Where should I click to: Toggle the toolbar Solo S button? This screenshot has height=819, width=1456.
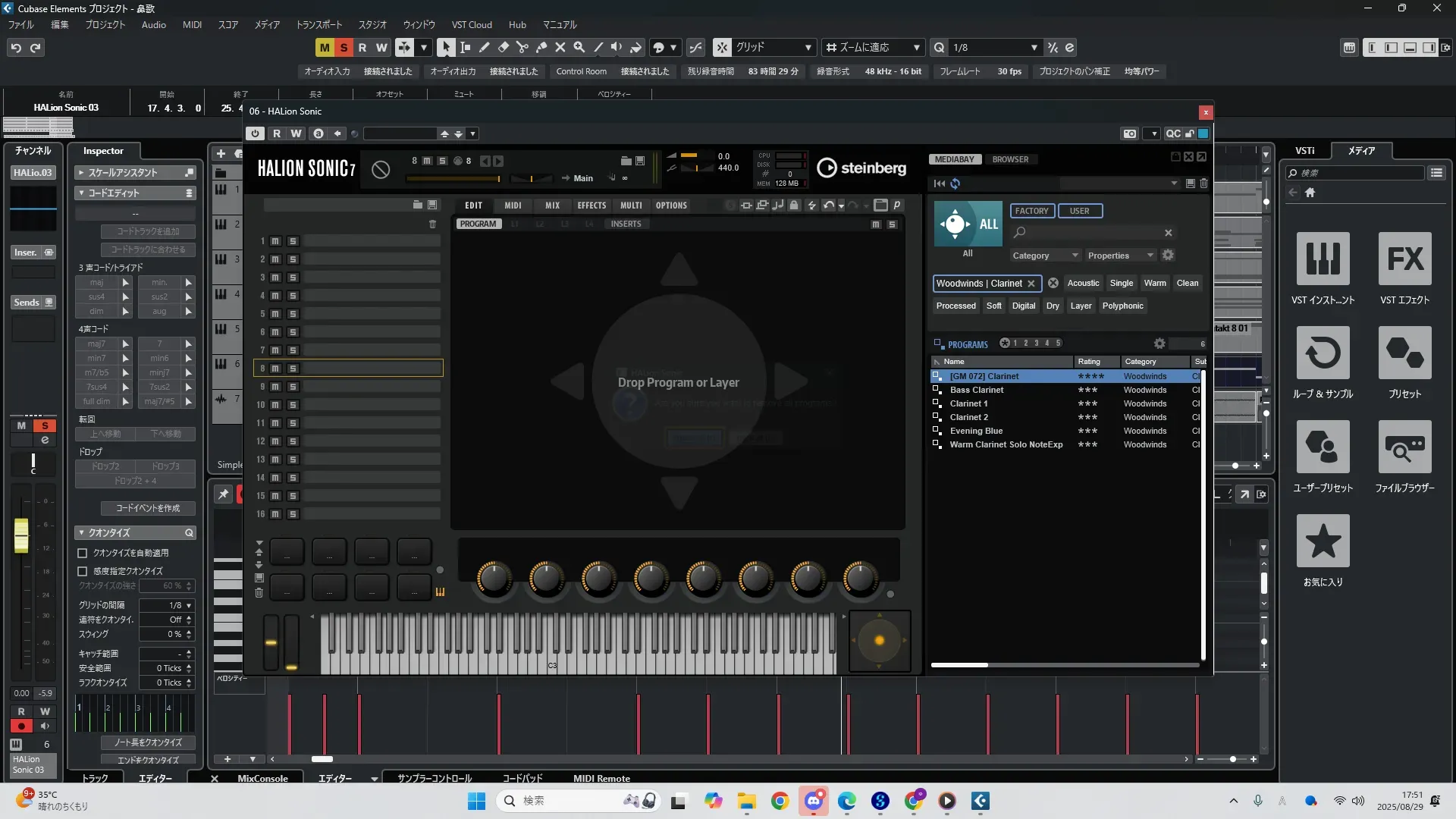pos(344,48)
